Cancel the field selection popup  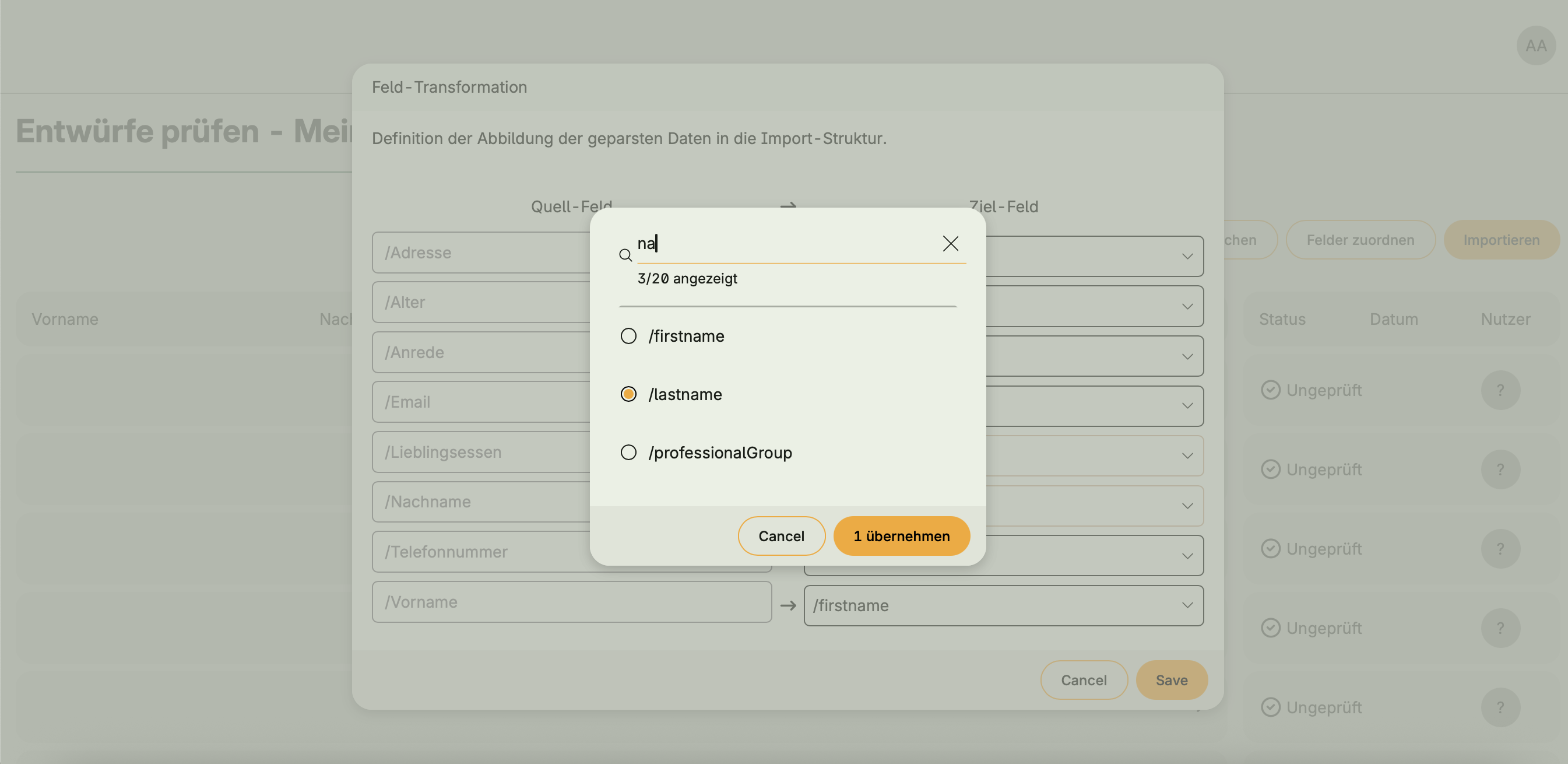pos(781,536)
